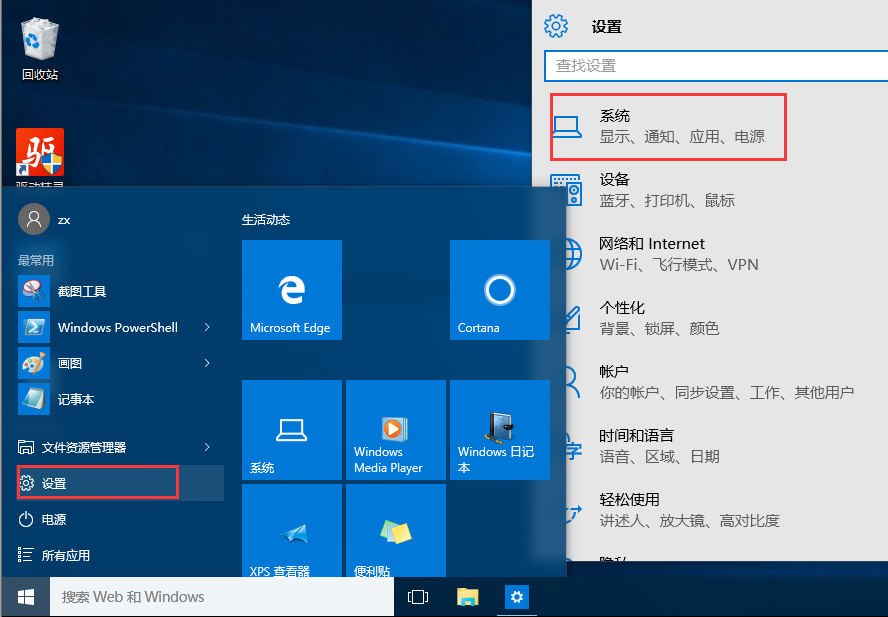
Task: Expand the 文件资源管理器 submenu arrow
Action: [207, 447]
